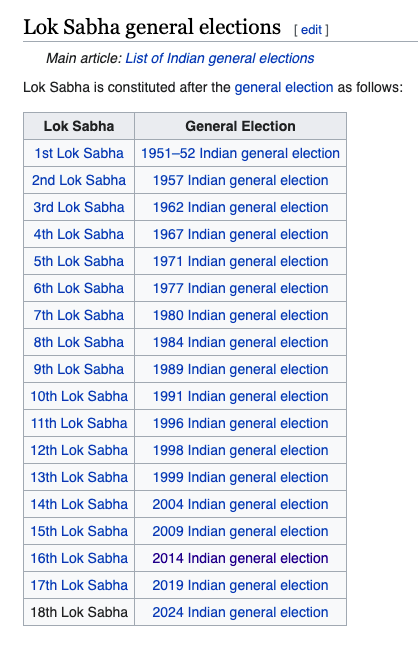Go to 10th Lok Sabha article
Viewport: 418px width, 650px height.
pyautogui.click(x=79, y=396)
